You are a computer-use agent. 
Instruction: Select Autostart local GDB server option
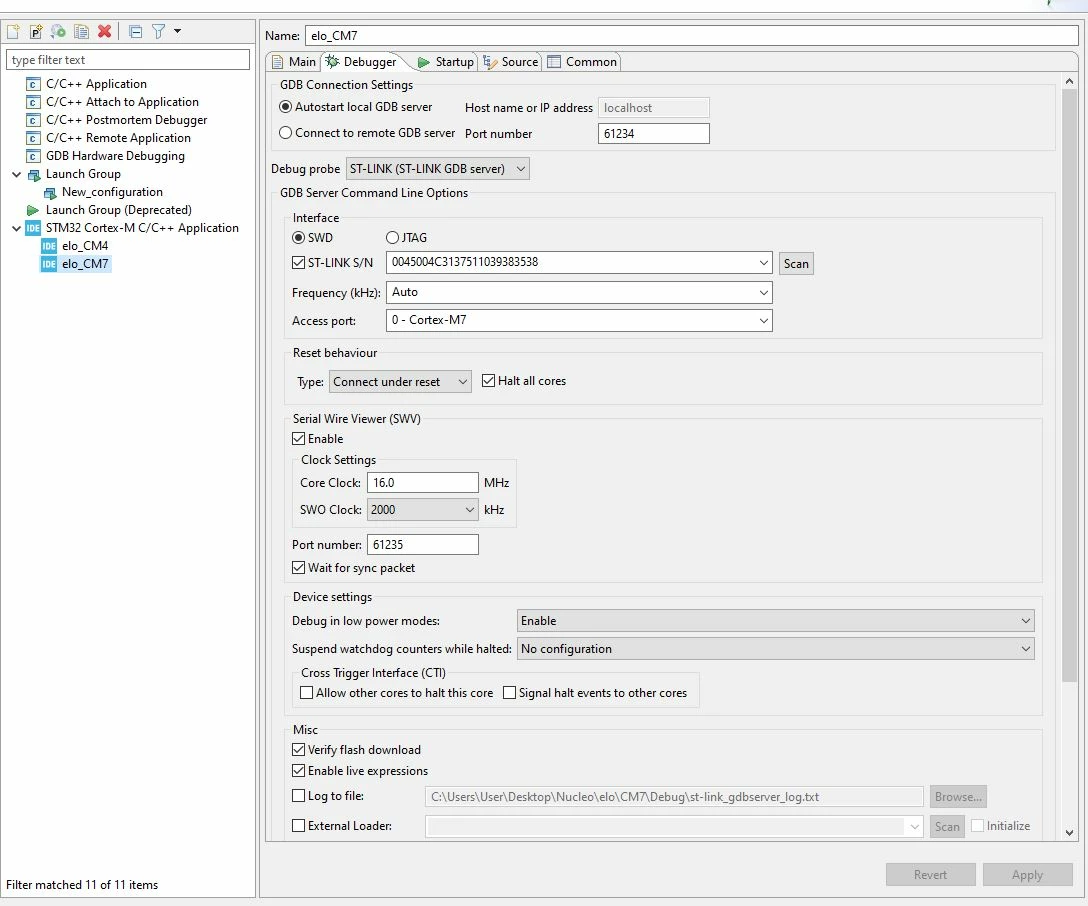(355, 107)
